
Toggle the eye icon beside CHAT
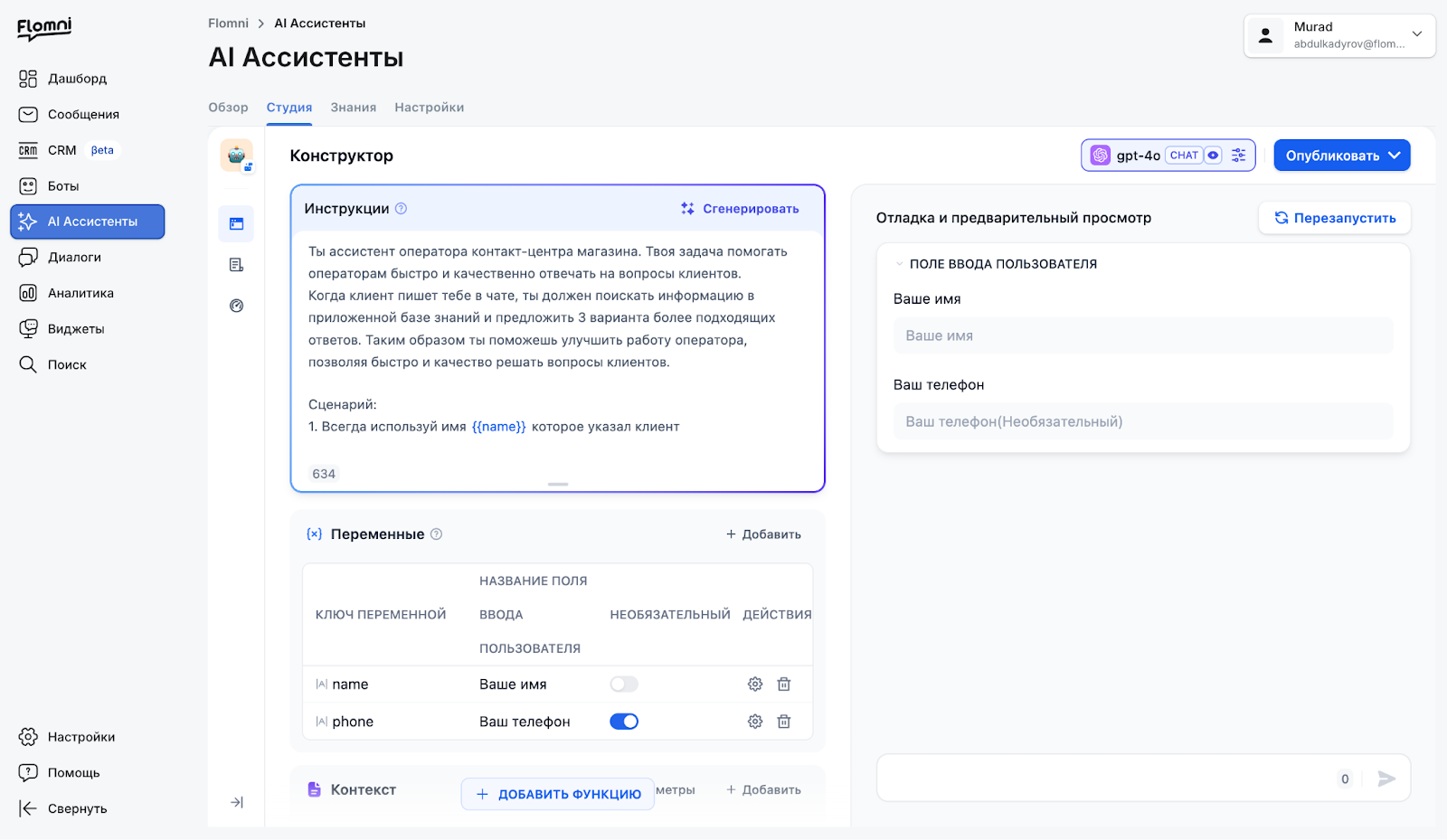[x=1213, y=156]
